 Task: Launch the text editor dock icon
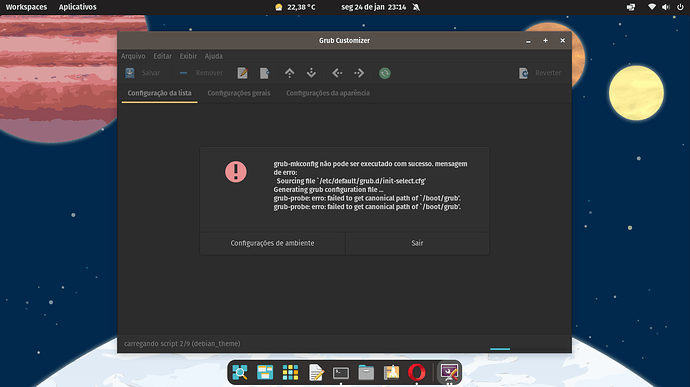click(316, 372)
